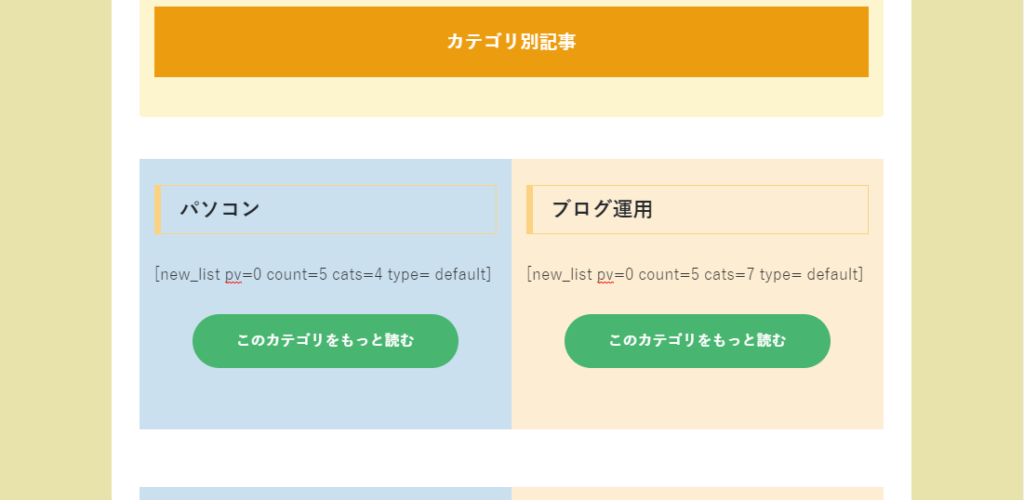Click misspelled pv word in パソコン shortcode
The width and height of the screenshot is (1024, 500).
click(233, 275)
